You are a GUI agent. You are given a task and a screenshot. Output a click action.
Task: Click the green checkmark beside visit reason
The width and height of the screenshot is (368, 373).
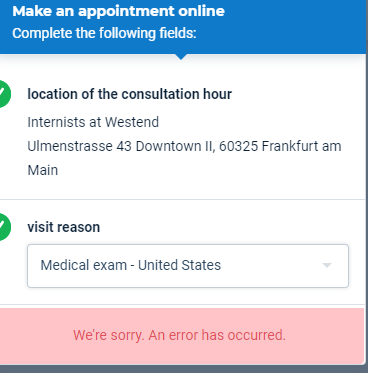tap(4, 227)
